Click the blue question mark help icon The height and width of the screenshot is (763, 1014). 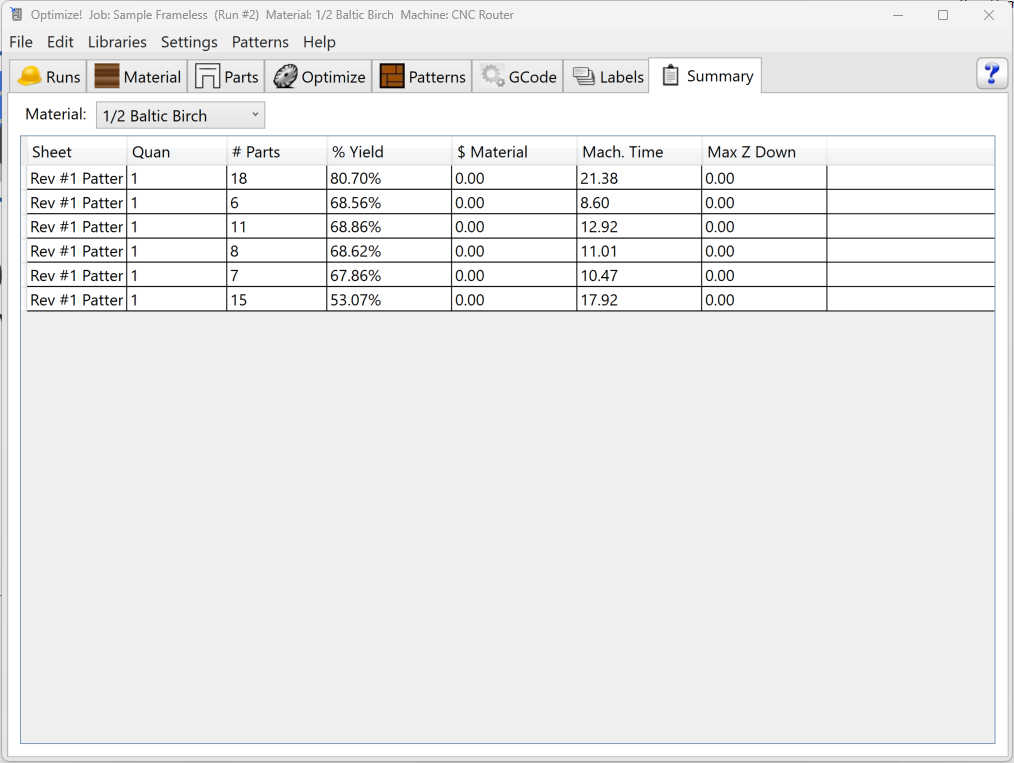coord(991,74)
